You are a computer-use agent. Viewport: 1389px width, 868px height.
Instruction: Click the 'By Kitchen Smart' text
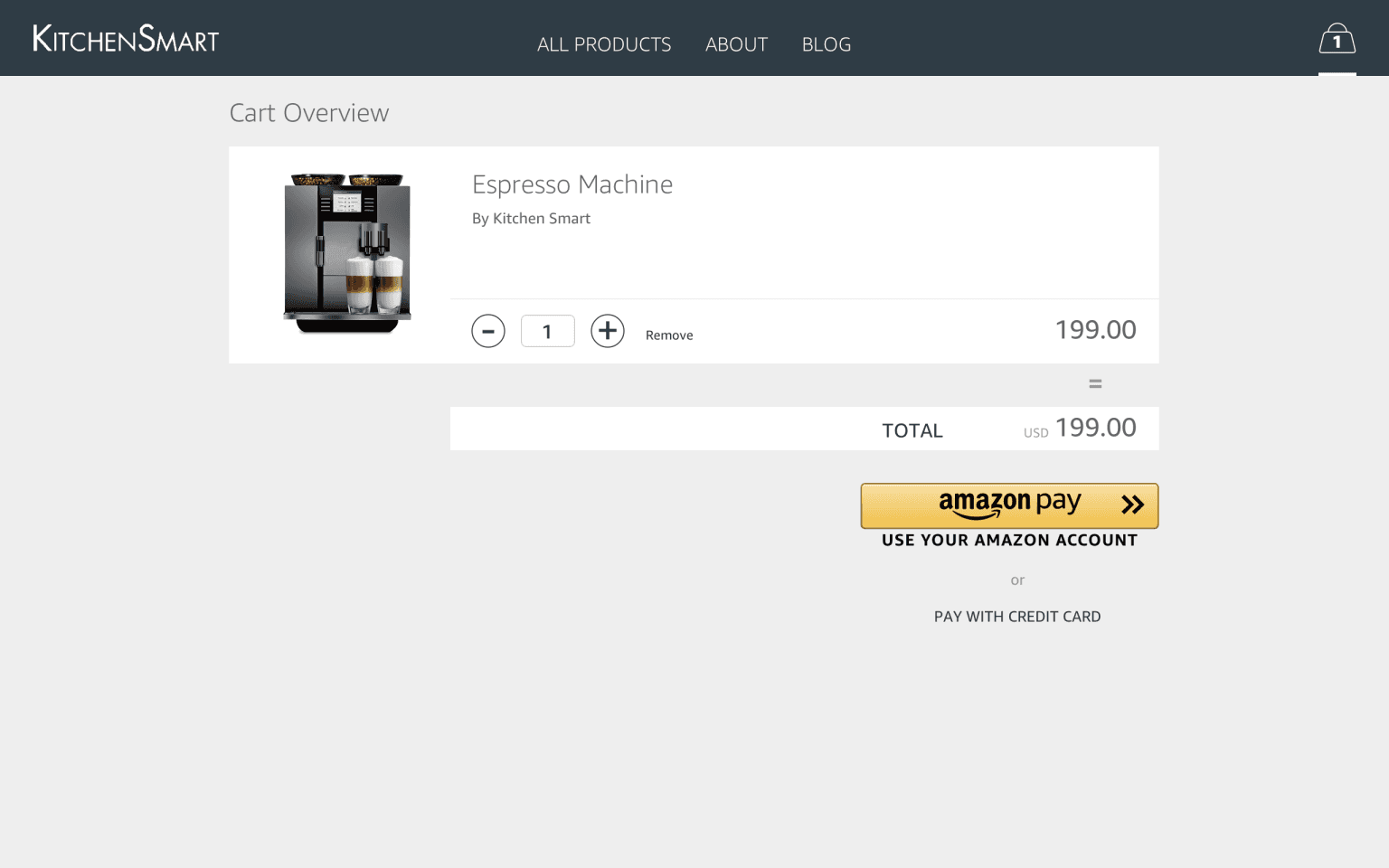[531, 218]
